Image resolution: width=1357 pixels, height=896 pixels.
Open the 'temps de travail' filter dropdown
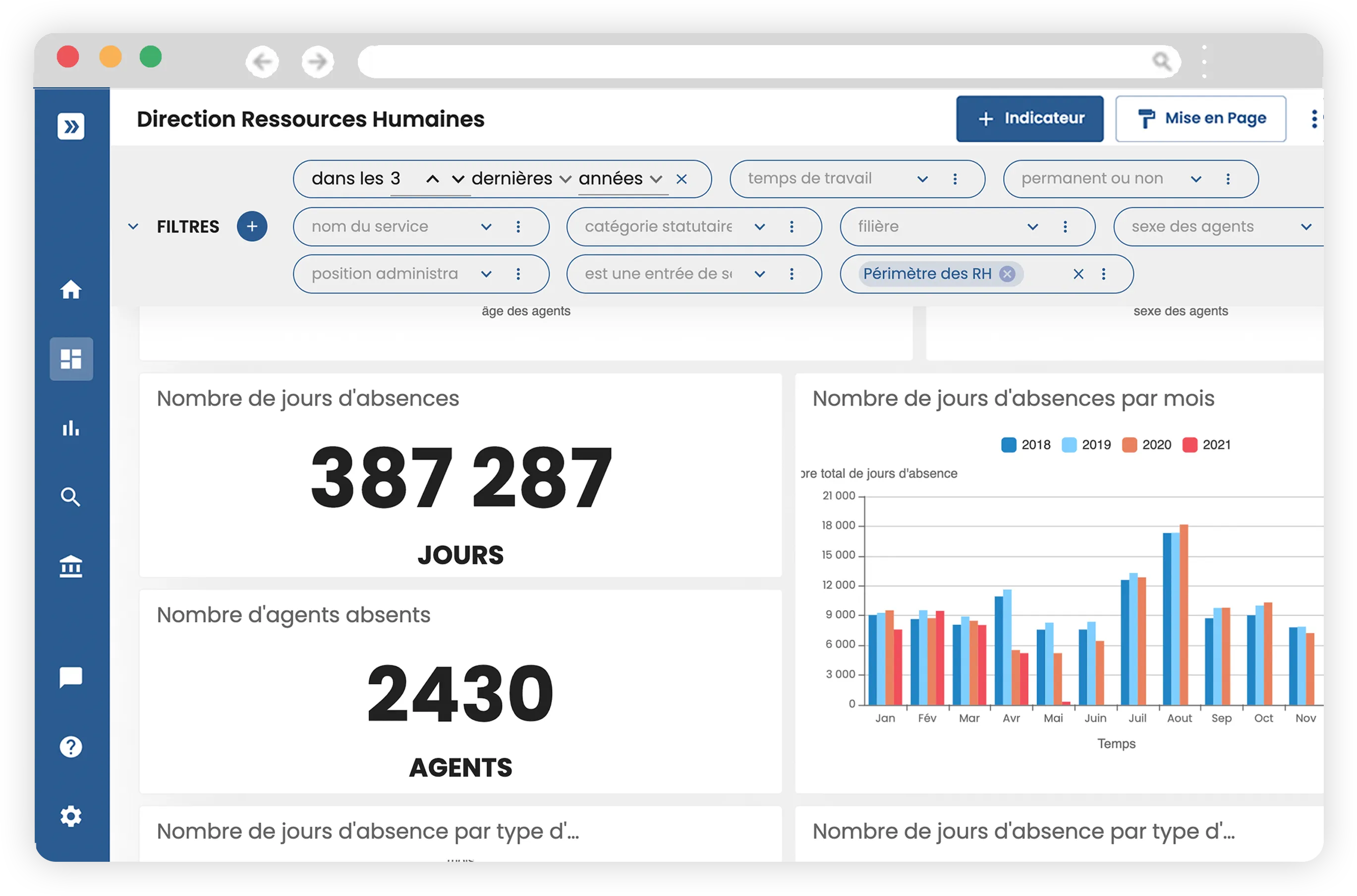click(x=922, y=179)
